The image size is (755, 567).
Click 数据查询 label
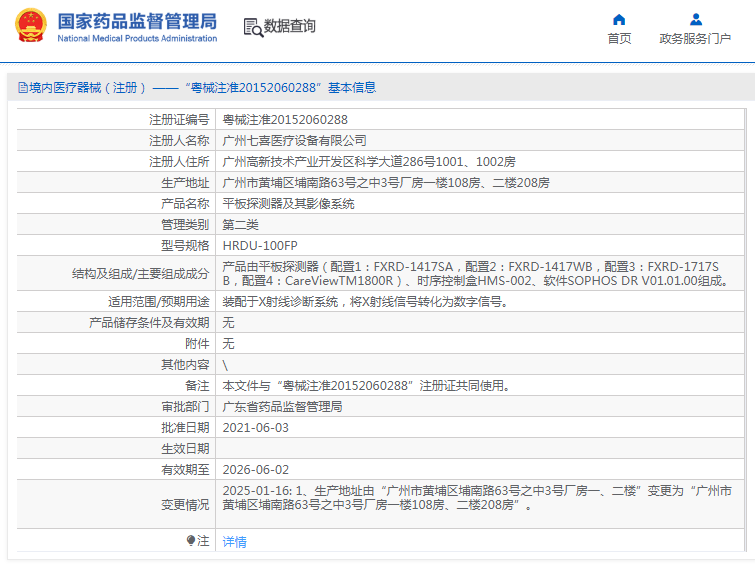(x=289, y=26)
